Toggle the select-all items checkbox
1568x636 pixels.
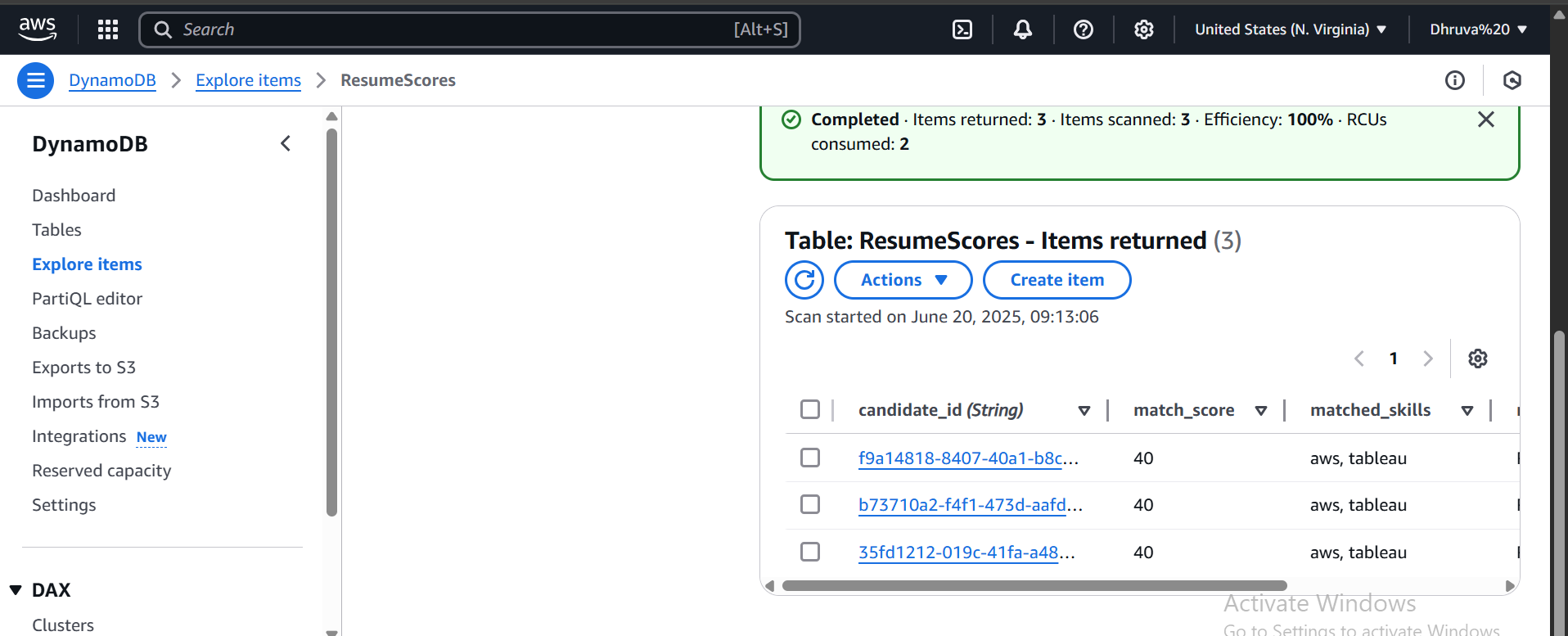pos(810,409)
